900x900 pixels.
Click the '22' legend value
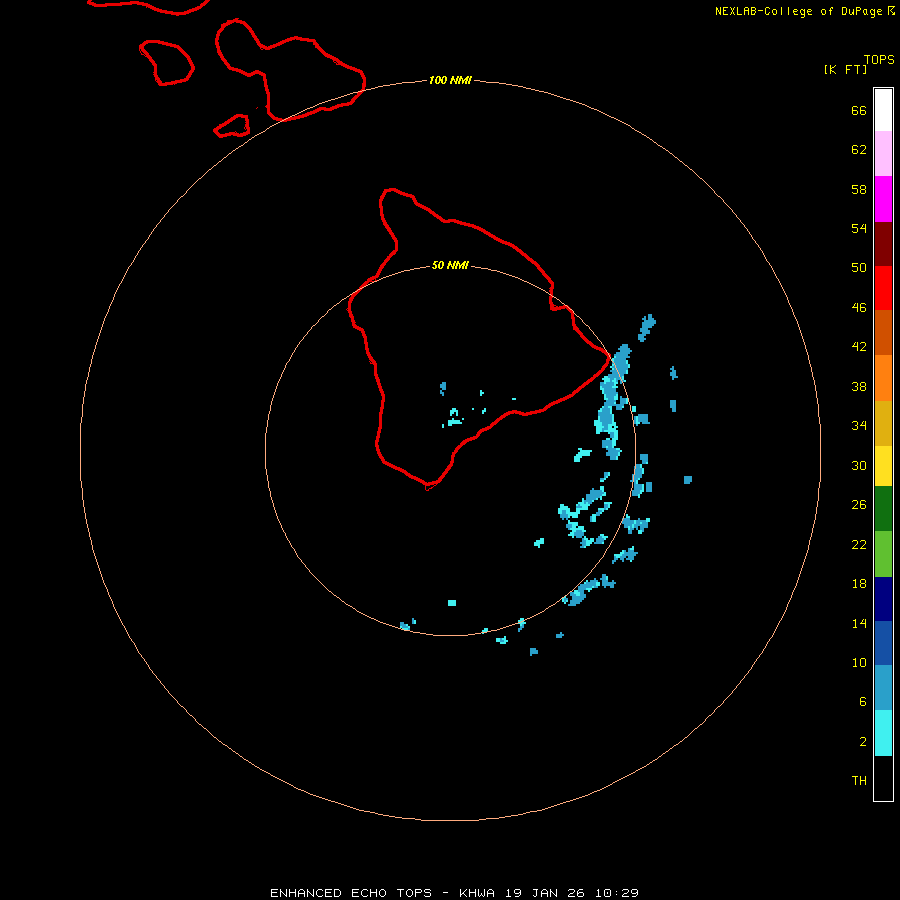pyautogui.click(x=859, y=545)
